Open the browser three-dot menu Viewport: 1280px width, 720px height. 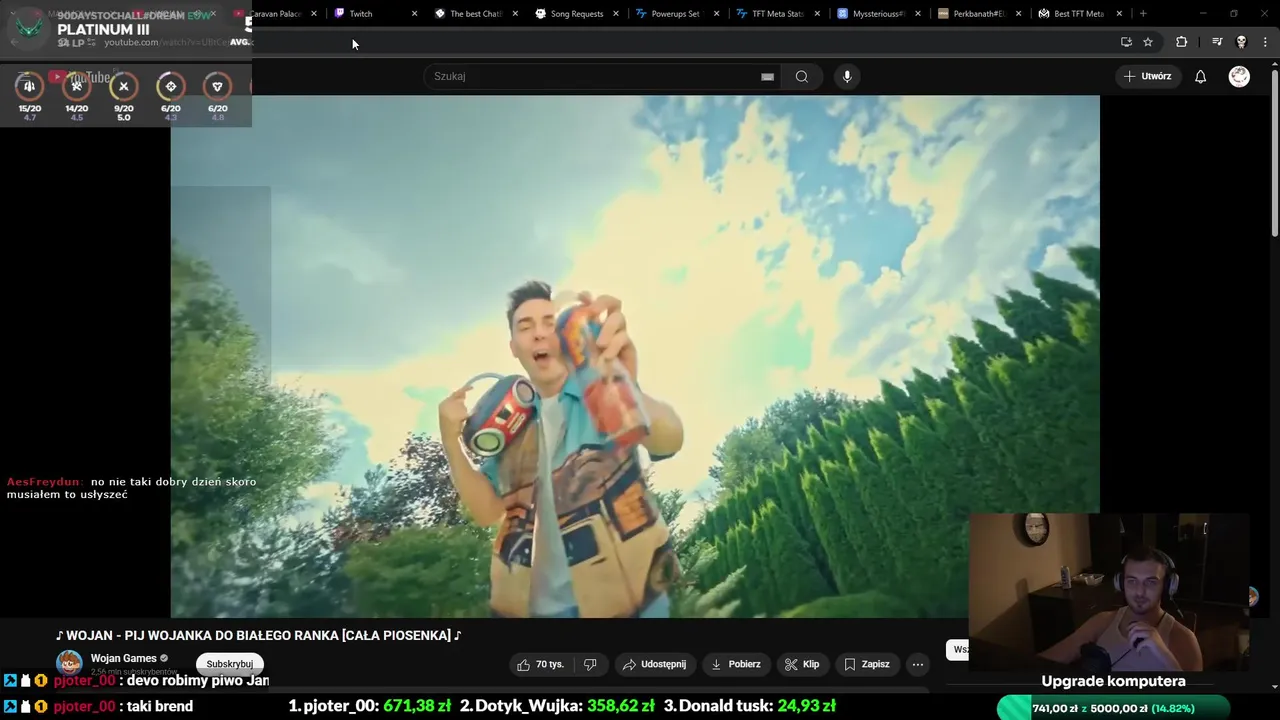(x=1266, y=42)
